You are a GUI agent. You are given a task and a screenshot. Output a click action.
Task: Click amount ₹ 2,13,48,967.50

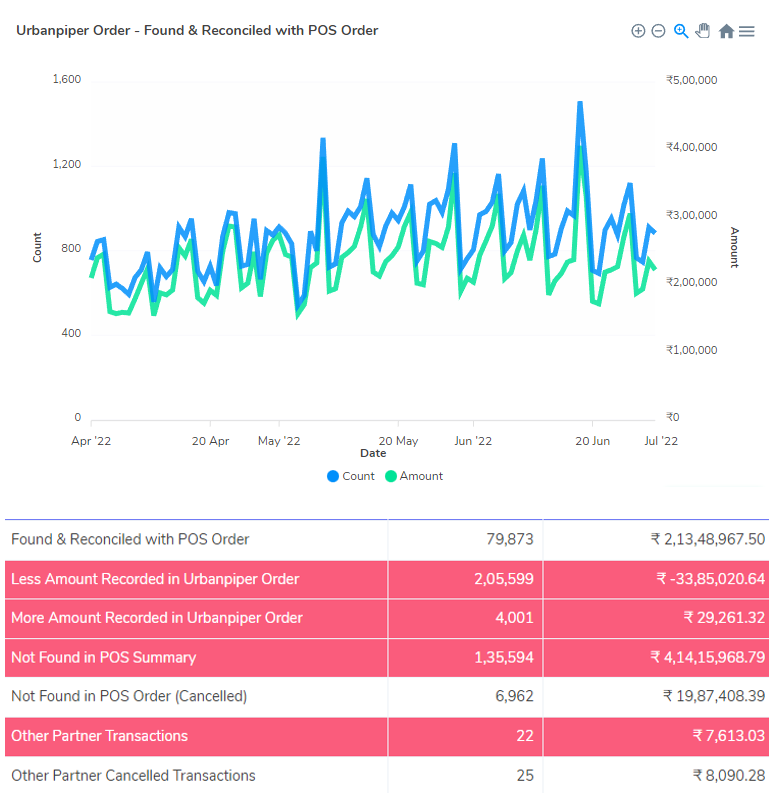pyautogui.click(x=707, y=540)
